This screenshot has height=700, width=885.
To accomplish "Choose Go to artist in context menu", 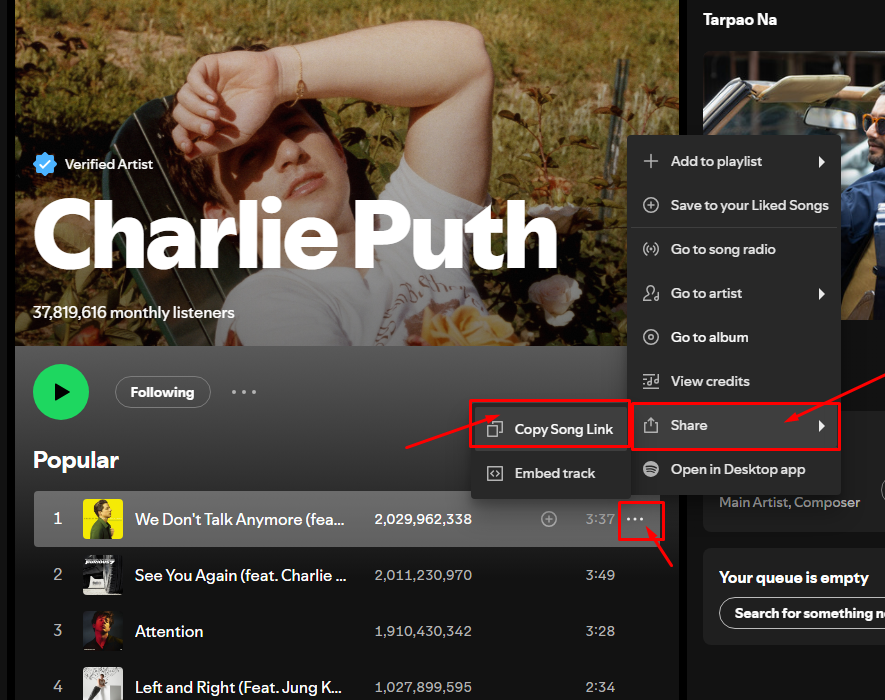I will click(x=734, y=294).
